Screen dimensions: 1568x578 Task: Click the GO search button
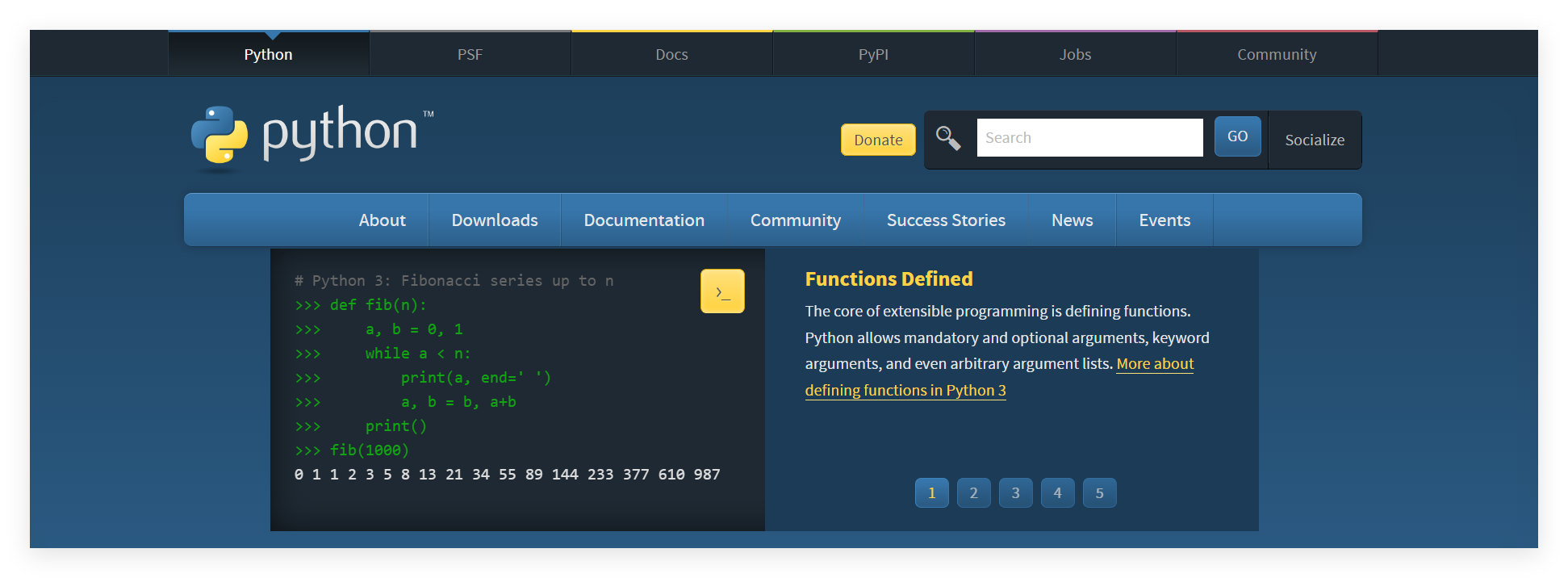(1237, 136)
